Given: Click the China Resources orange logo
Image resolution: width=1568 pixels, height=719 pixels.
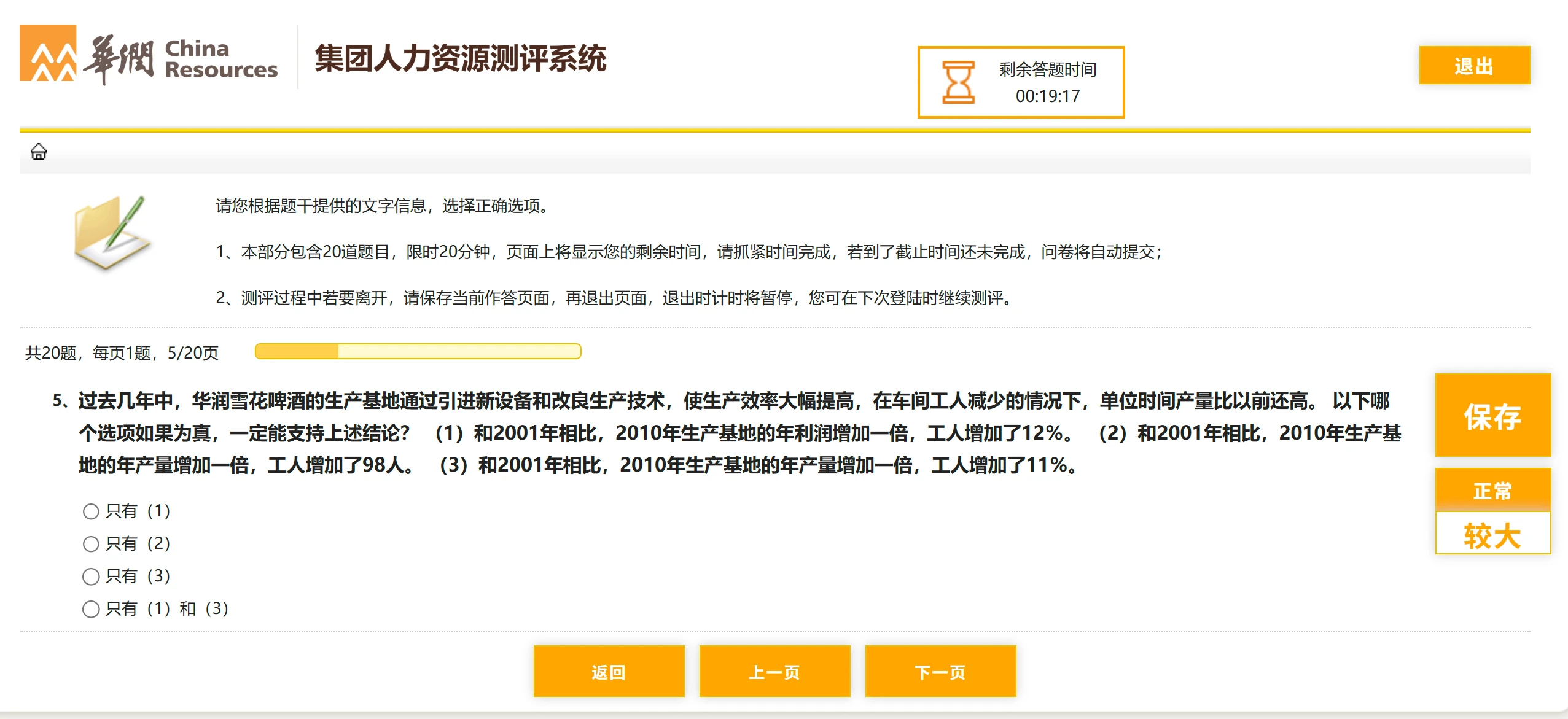Looking at the screenshot, I should pos(48,53).
